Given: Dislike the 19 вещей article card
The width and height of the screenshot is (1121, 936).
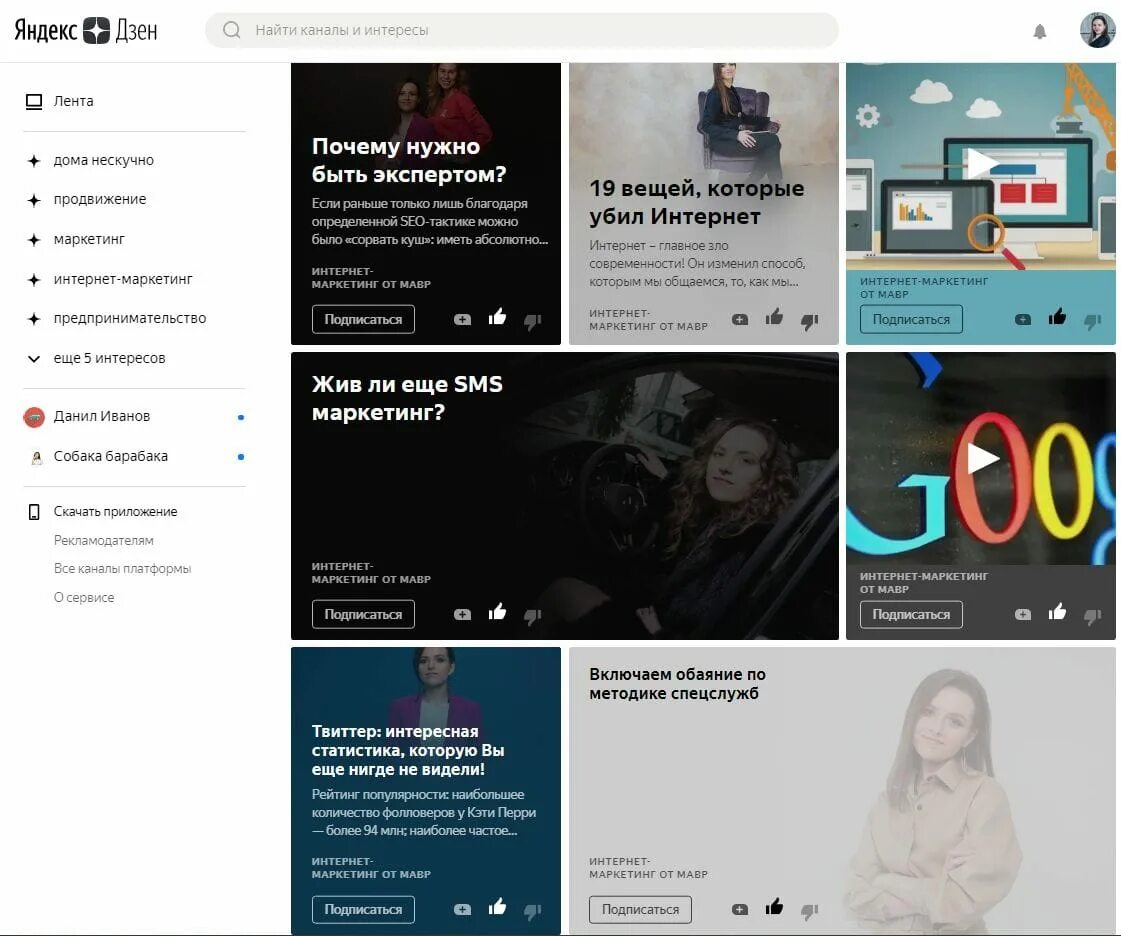Looking at the screenshot, I should pyautogui.click(x=809, y=322).
